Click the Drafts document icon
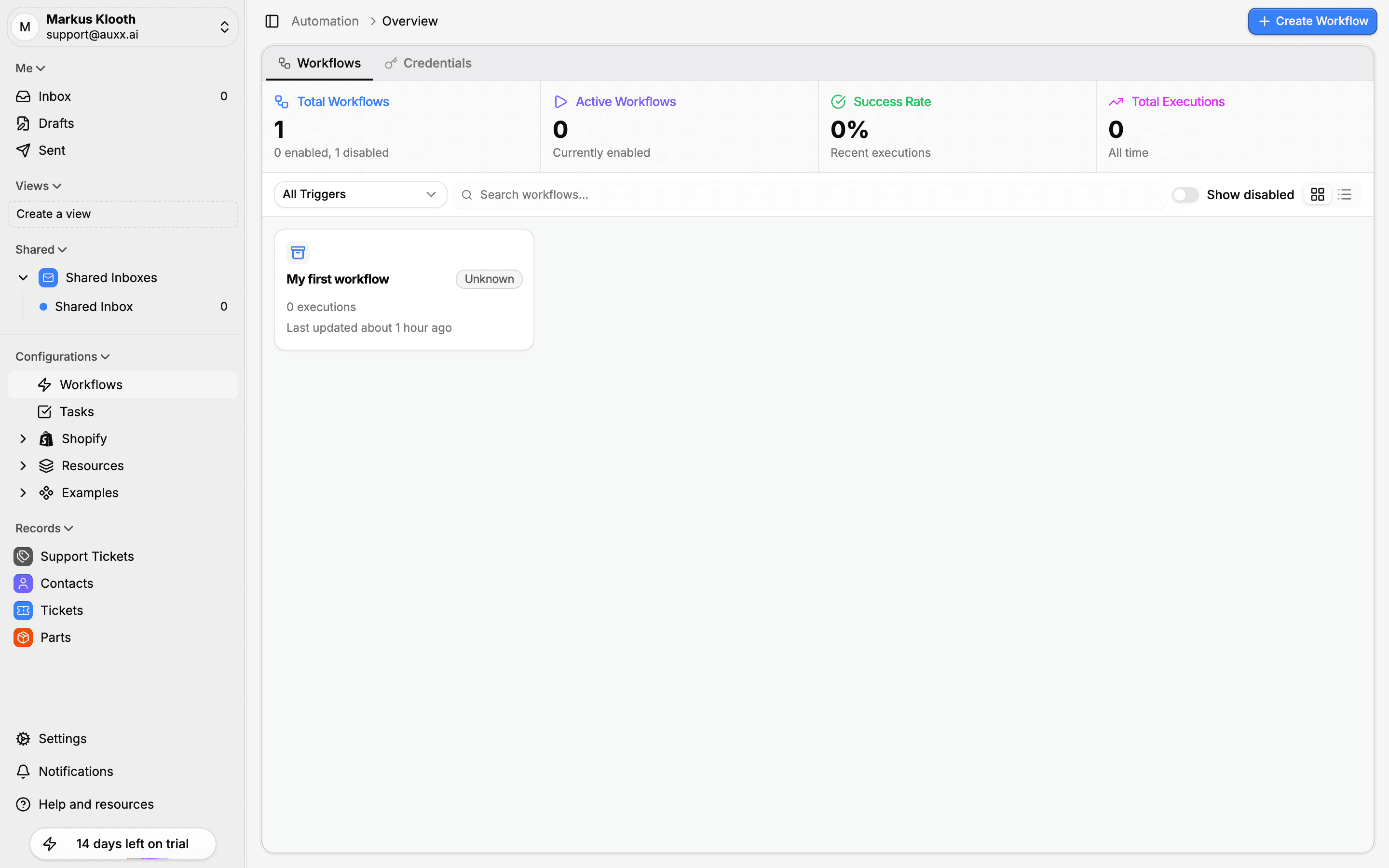The image size is (1389, 868). [23, 123]
